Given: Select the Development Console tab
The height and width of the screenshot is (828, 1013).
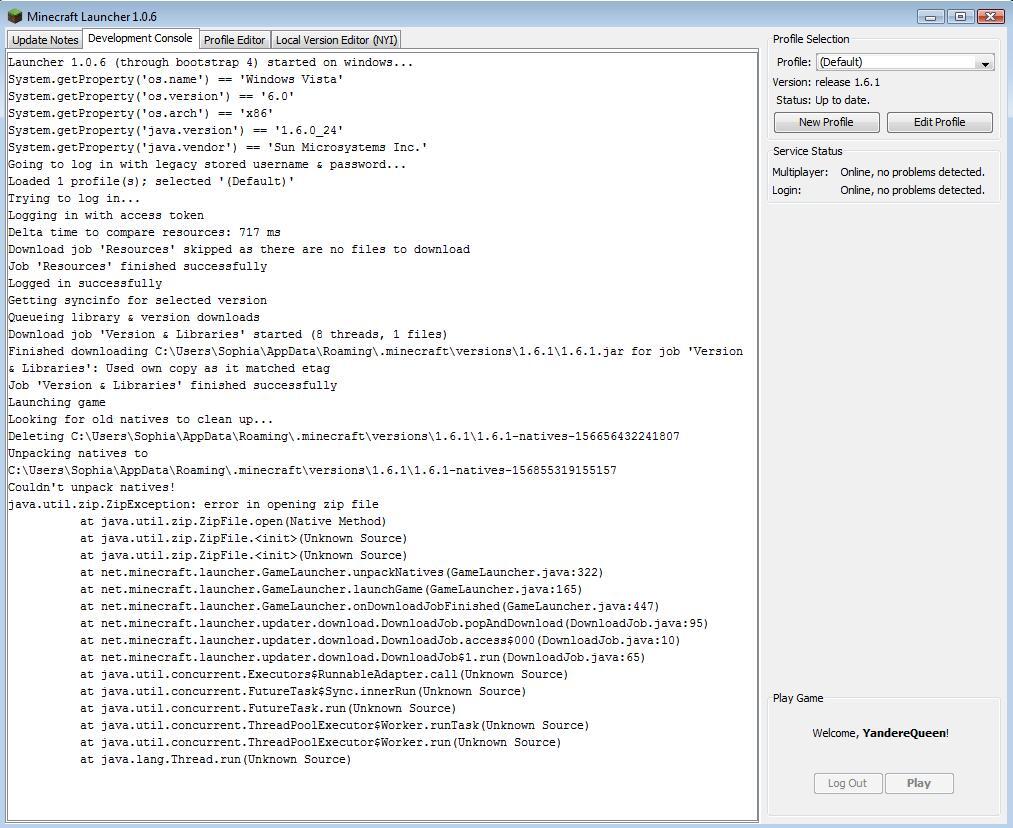Looking at the screenshot, I should (140, 38).
